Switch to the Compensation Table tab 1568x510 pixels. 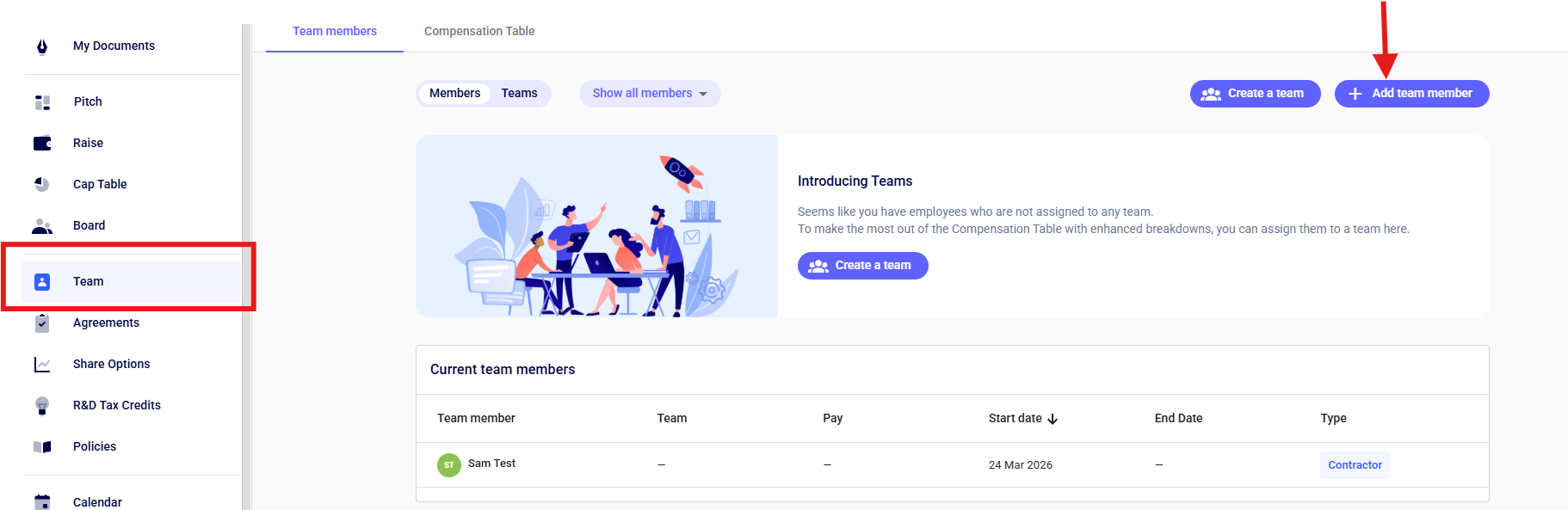point(479,31)
